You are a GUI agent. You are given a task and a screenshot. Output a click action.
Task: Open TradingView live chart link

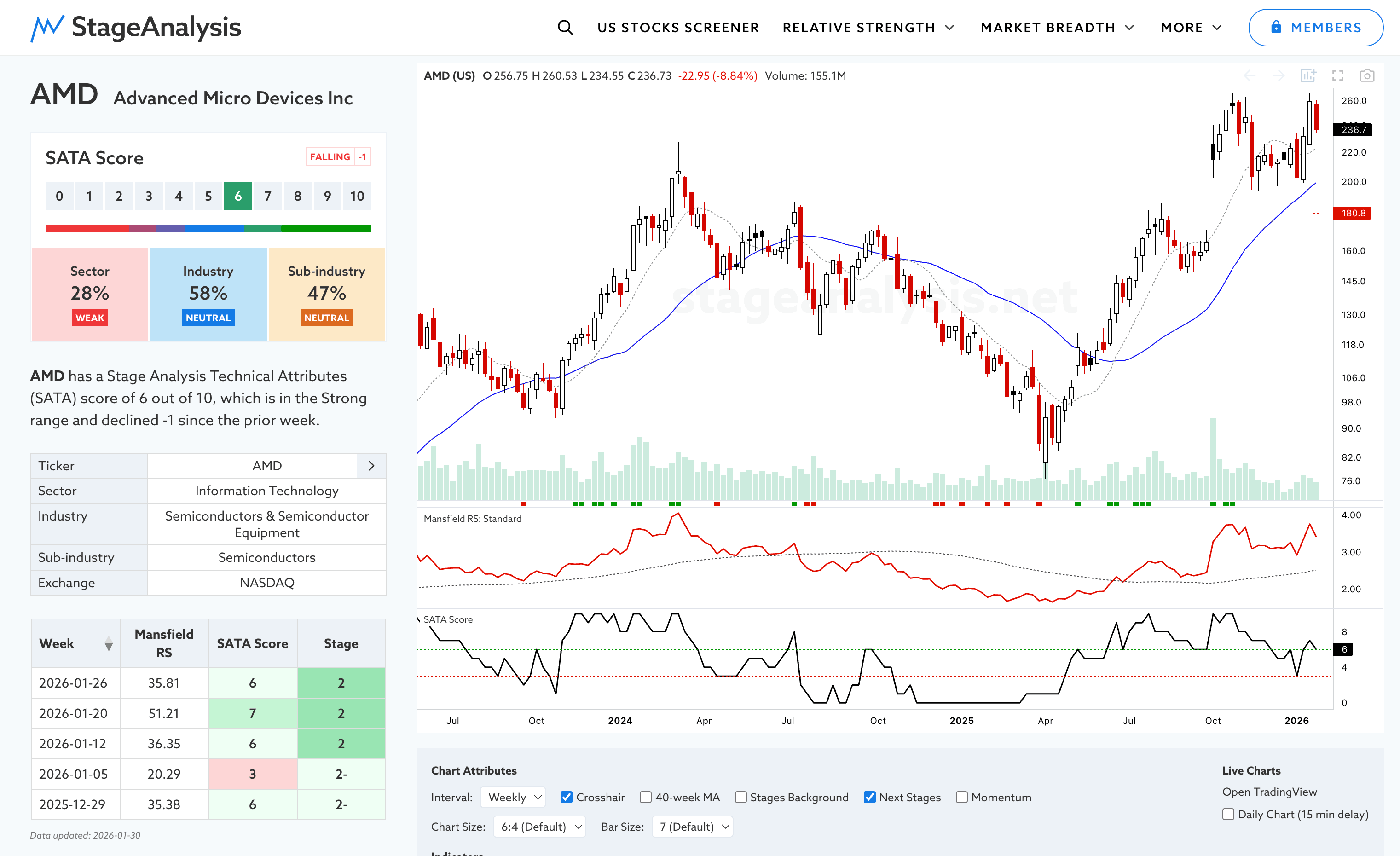[1269, 791]
